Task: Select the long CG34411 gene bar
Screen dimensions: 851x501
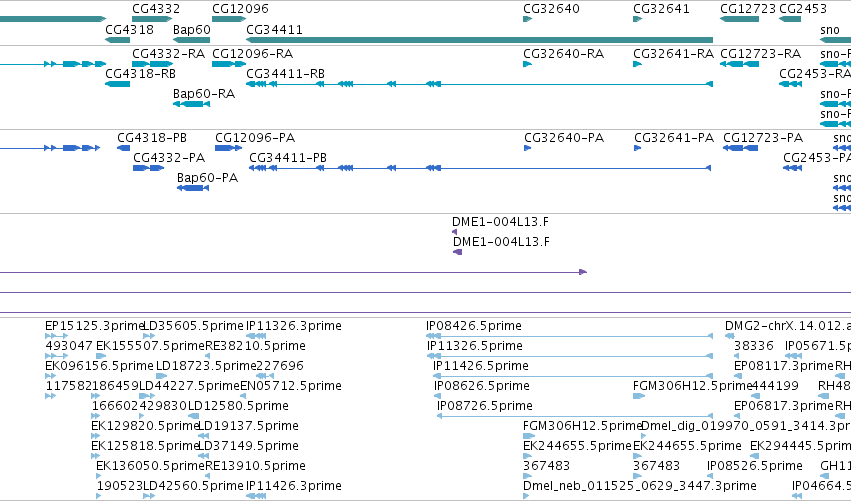Action: click(x=479, y=40)
